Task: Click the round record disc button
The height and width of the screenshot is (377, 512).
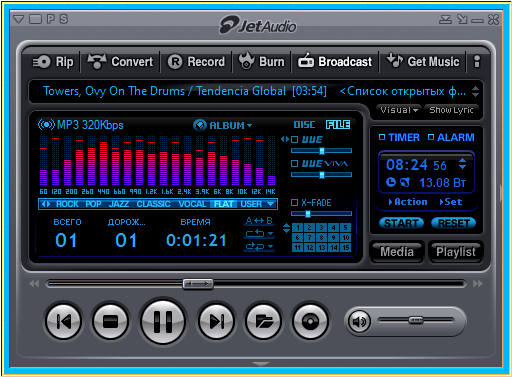Action: click(310, 321)
